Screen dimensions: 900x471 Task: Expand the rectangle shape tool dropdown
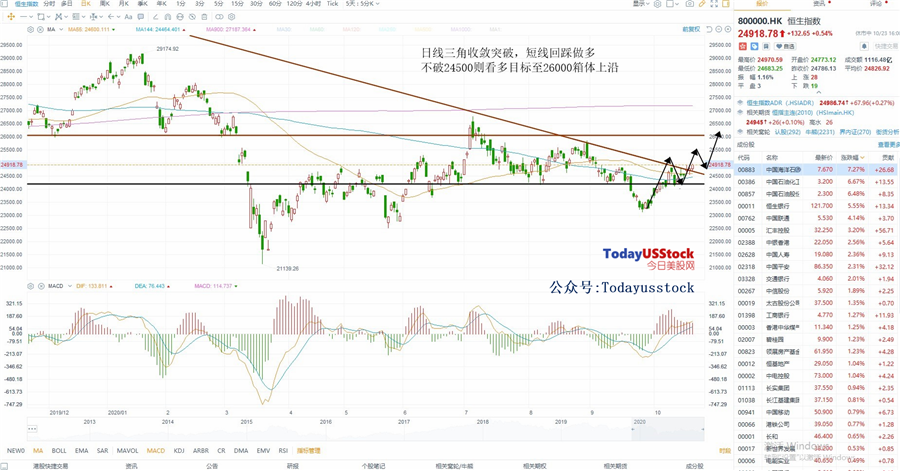(48, 17)
